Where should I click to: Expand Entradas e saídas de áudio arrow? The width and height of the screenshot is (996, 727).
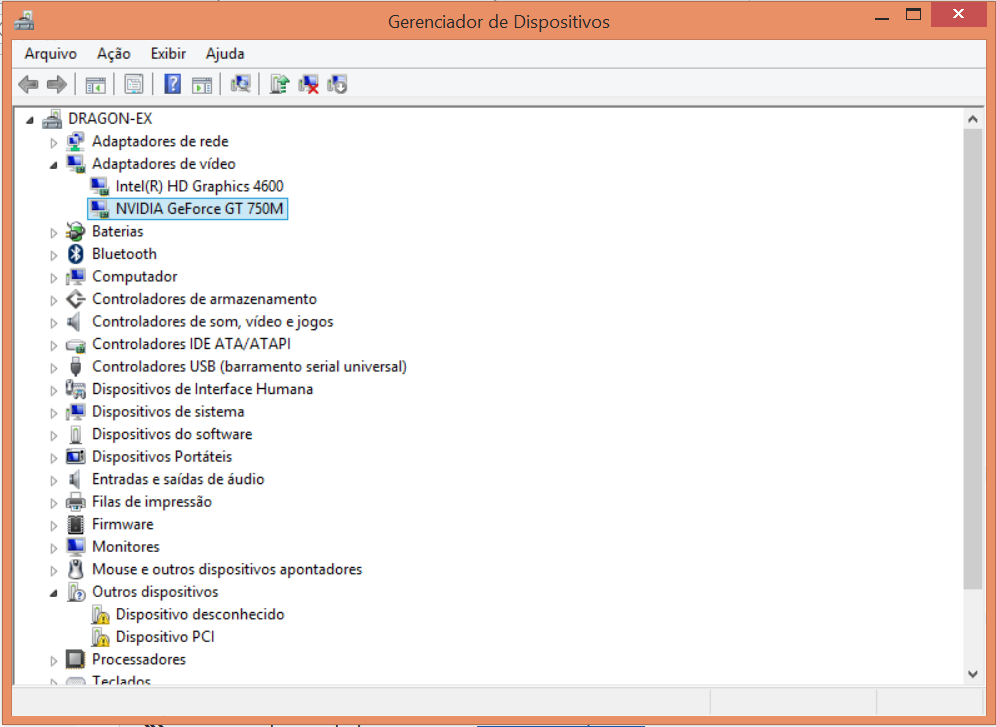click(54, 481)
